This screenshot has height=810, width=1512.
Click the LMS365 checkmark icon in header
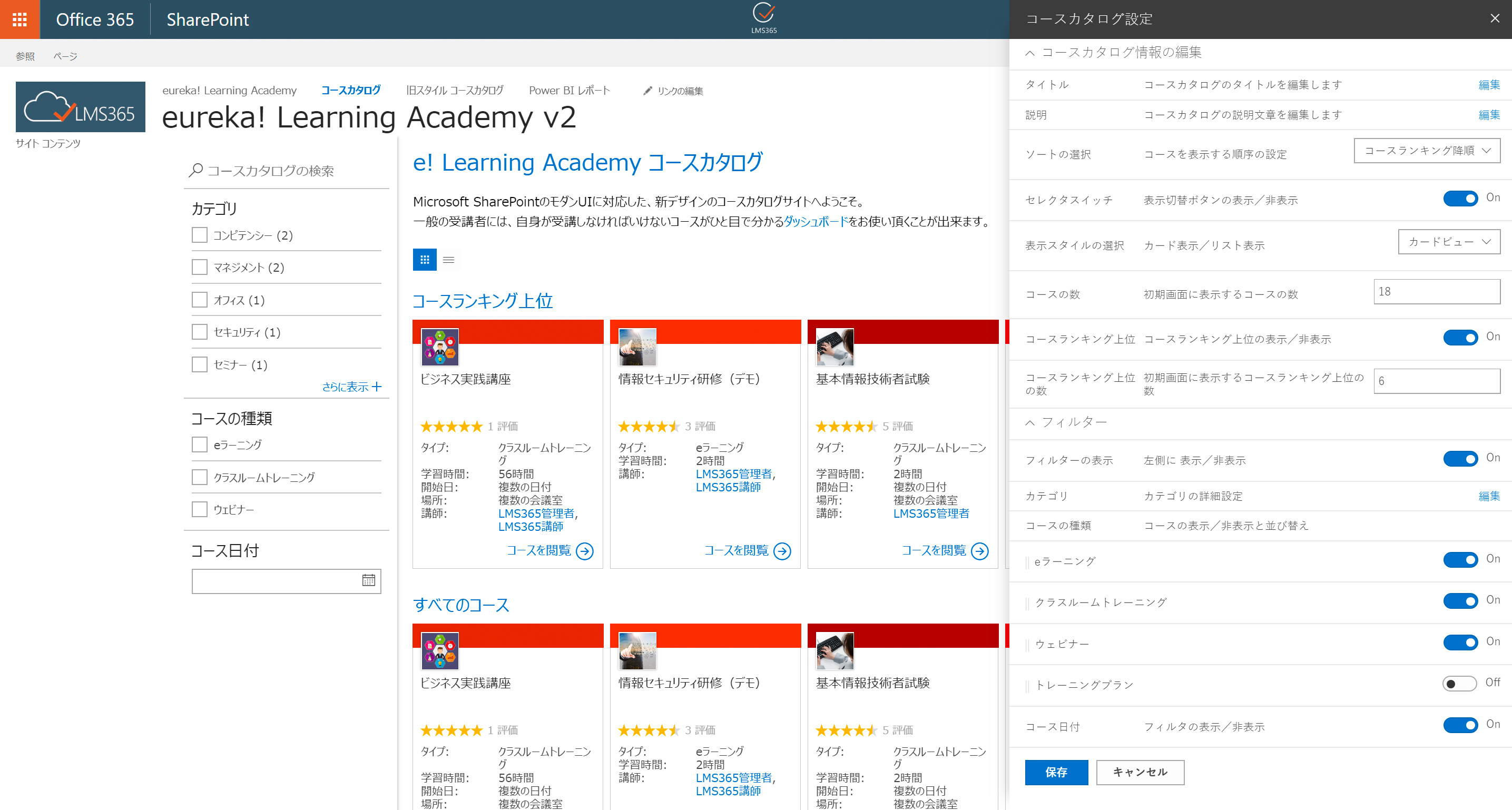tap(763, 13)
